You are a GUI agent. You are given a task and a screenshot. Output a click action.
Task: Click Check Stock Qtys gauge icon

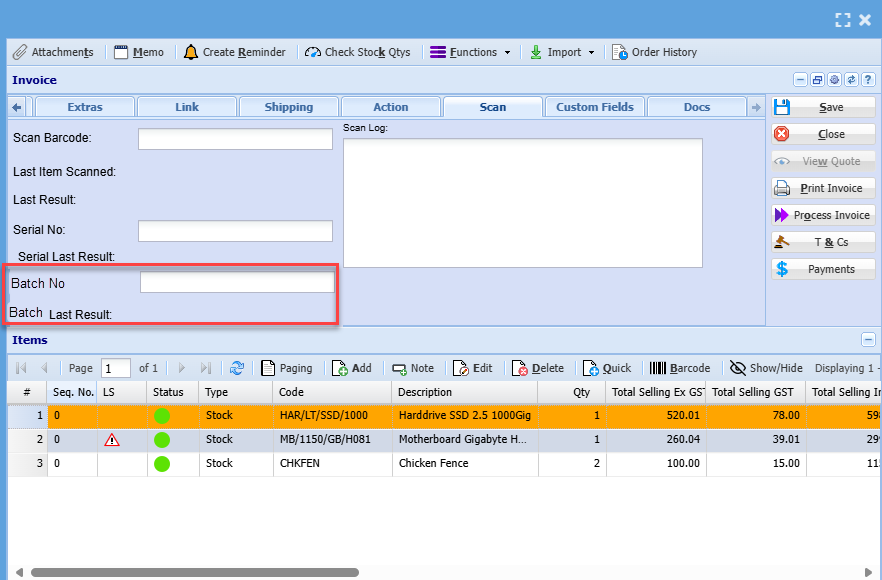[x=358, y=52]
